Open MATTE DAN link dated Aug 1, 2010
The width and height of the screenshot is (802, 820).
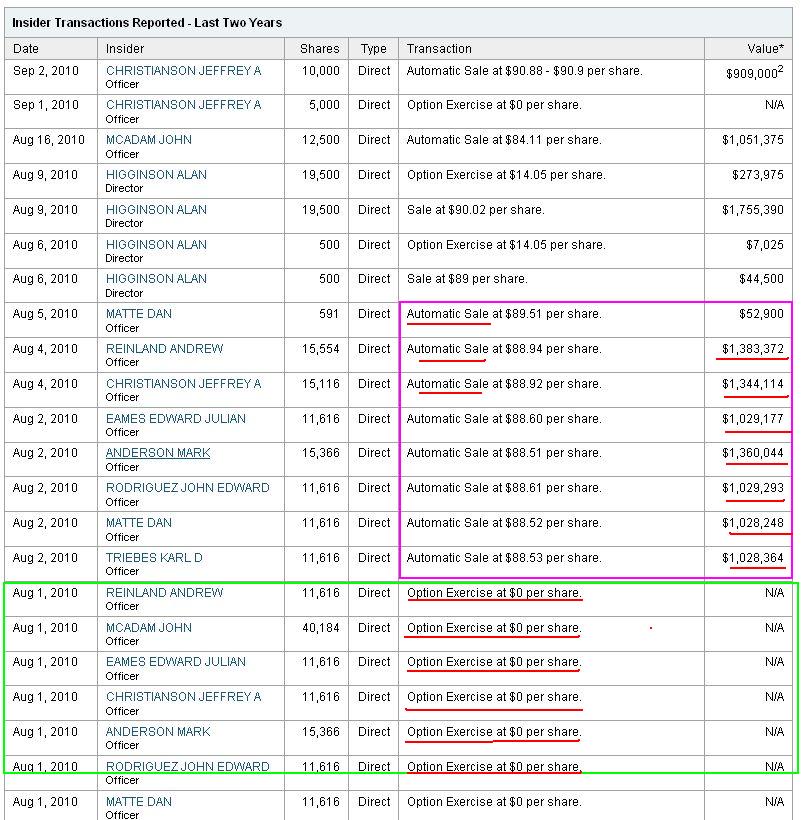tap(139, 802)
